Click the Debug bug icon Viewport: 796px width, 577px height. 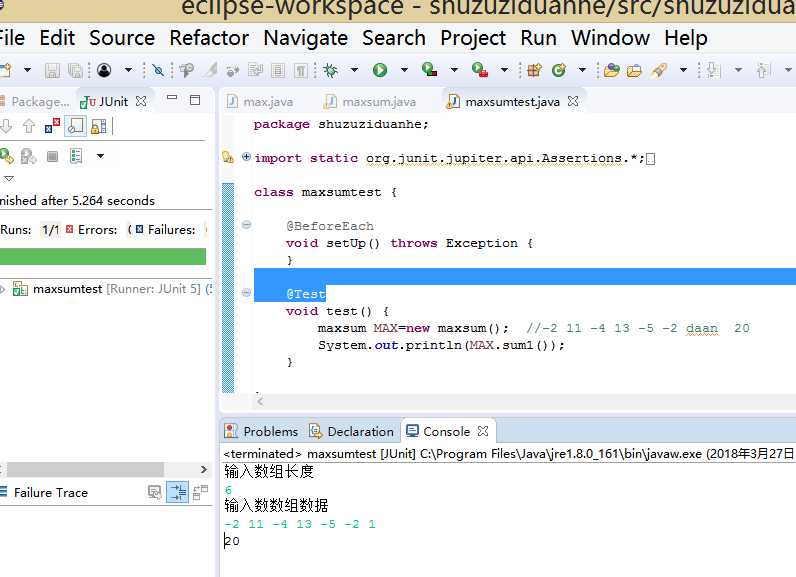(x=331, y=70)
